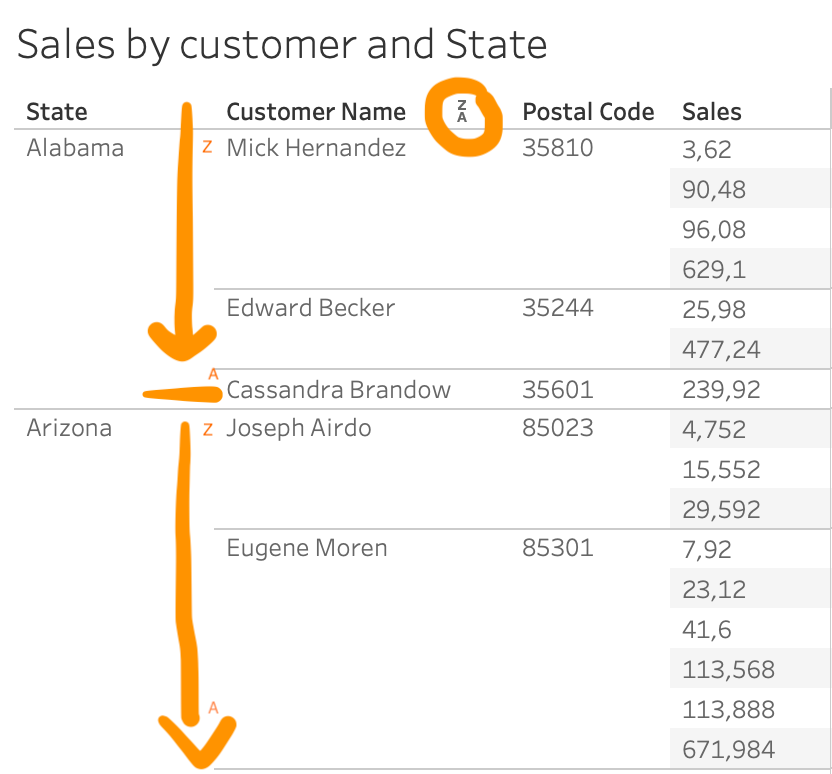Select the 671,984 sales value

coord(728,749)
